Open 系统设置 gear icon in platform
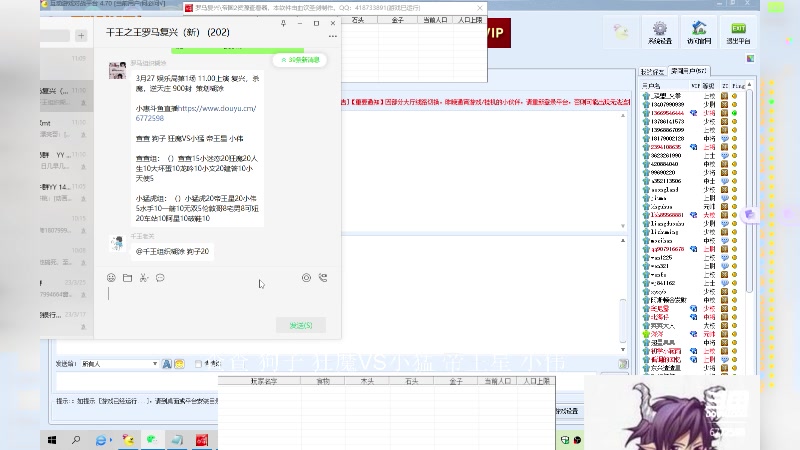The width and height of the screenshot is (800, 450). click(660, 33)
